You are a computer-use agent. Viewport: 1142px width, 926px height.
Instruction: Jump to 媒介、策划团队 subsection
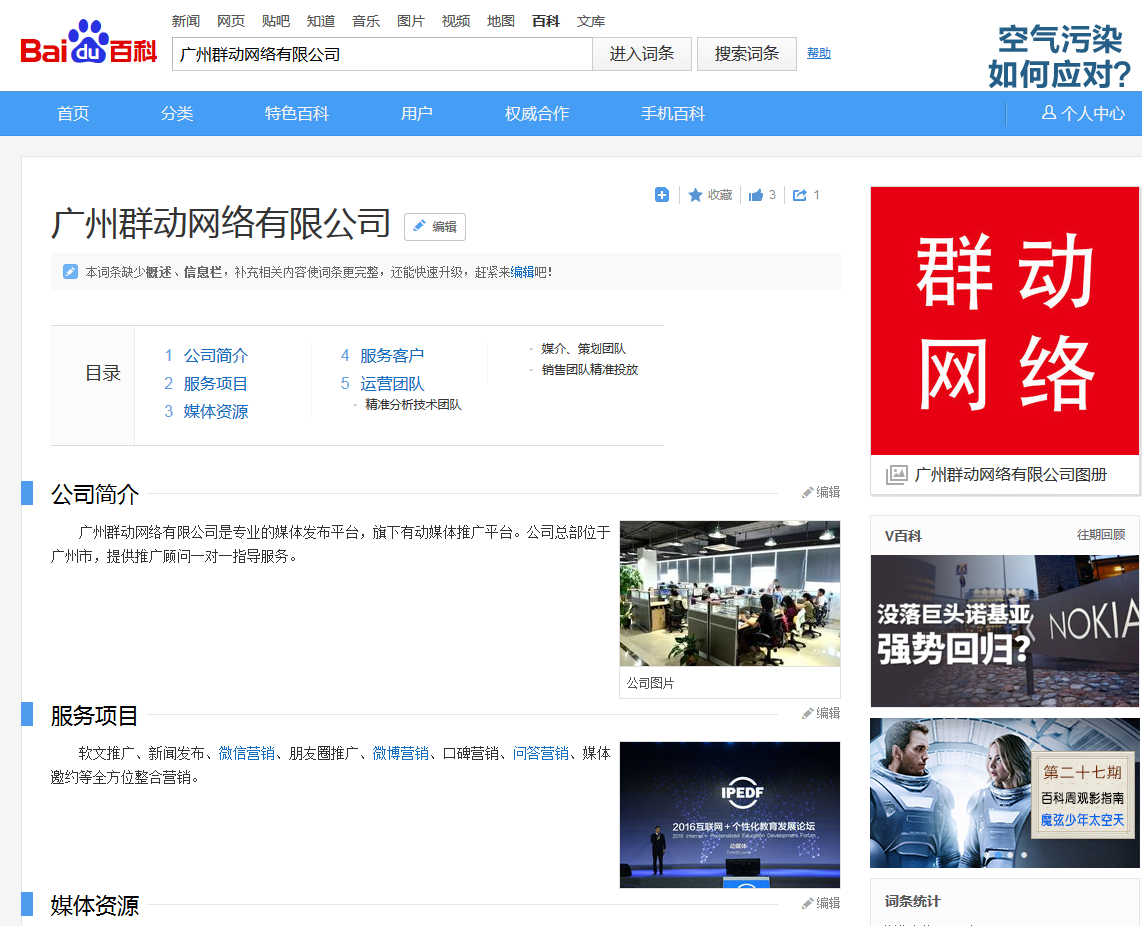pos(583,349)
